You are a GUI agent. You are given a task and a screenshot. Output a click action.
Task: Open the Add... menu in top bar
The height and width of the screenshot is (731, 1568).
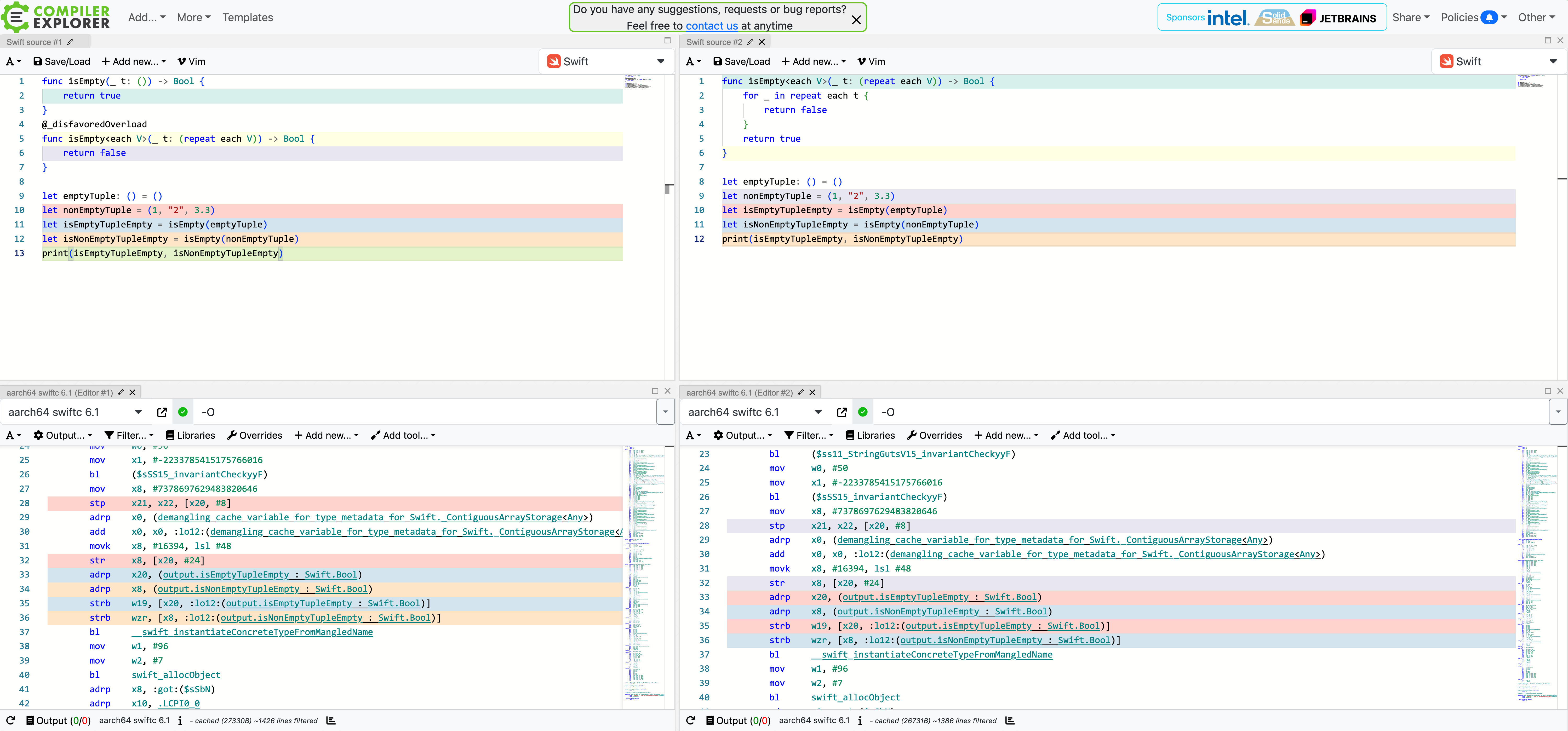click(x=146, y=18)
